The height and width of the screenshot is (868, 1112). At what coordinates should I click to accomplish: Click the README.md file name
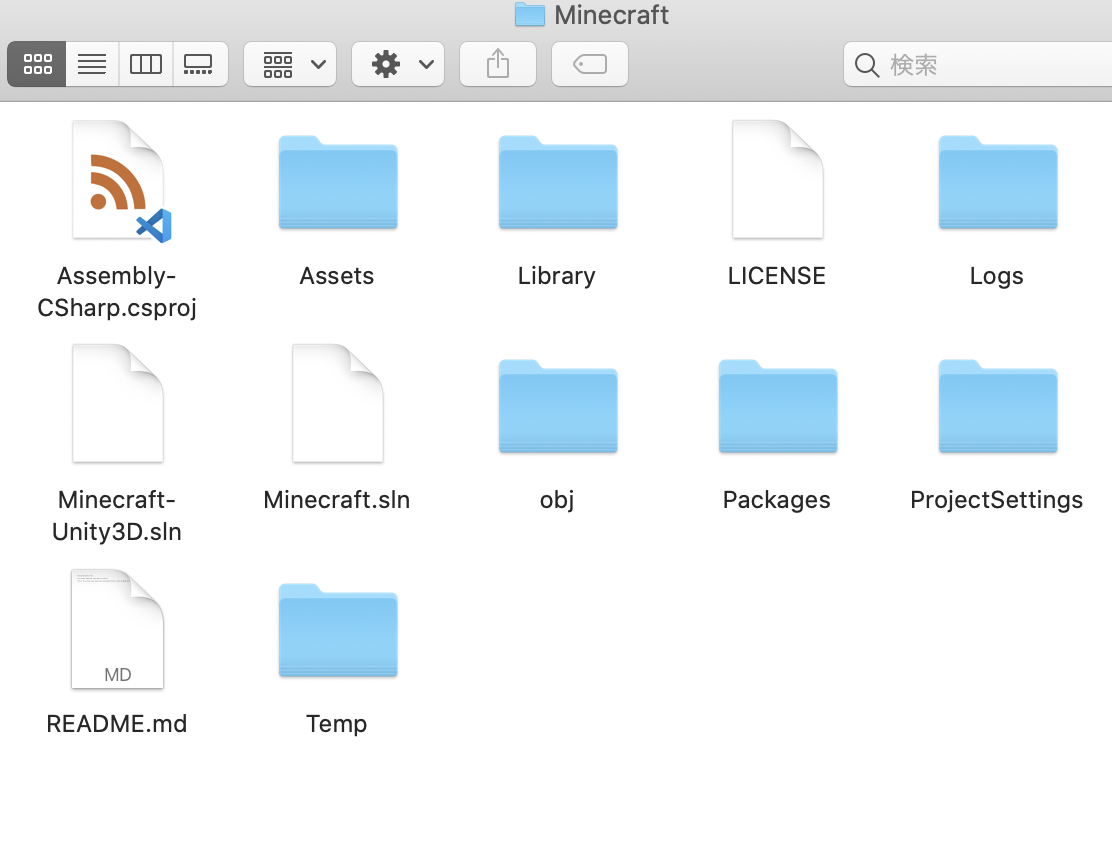pos(117,724)
